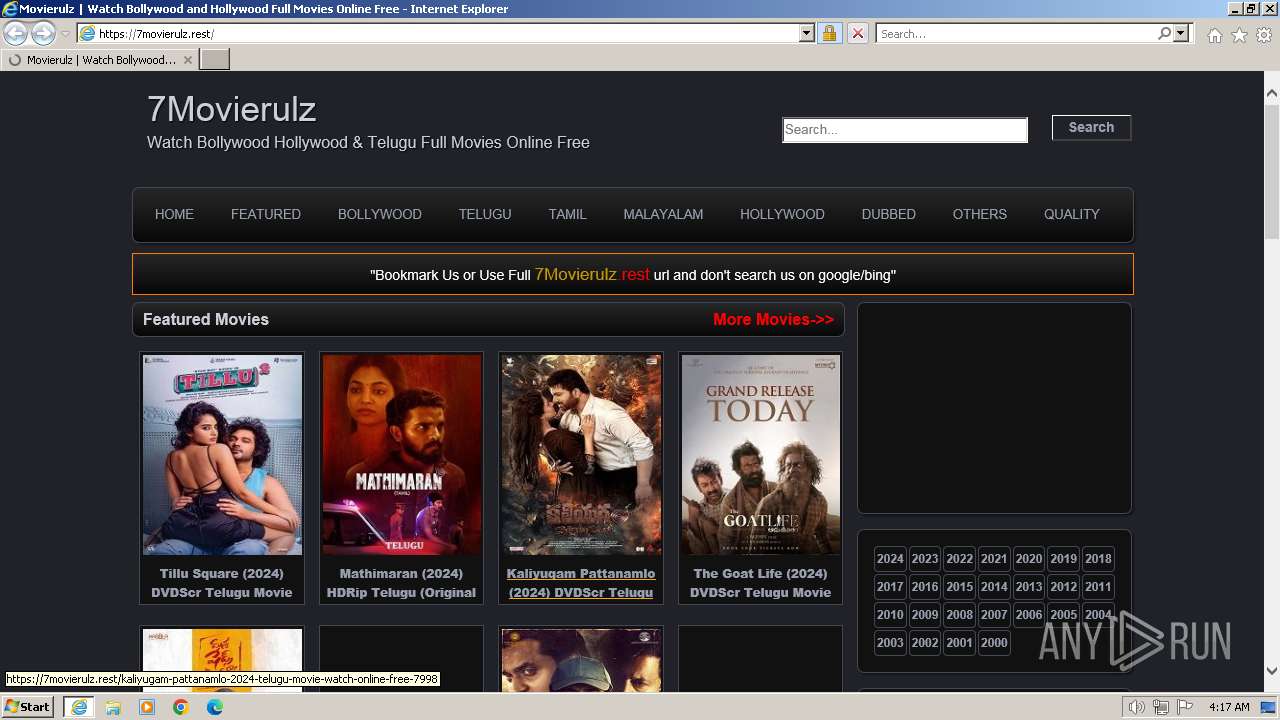Open the Windows Start menu
This screenshot has width=1280, height=720.
click(x=28, y=707)
